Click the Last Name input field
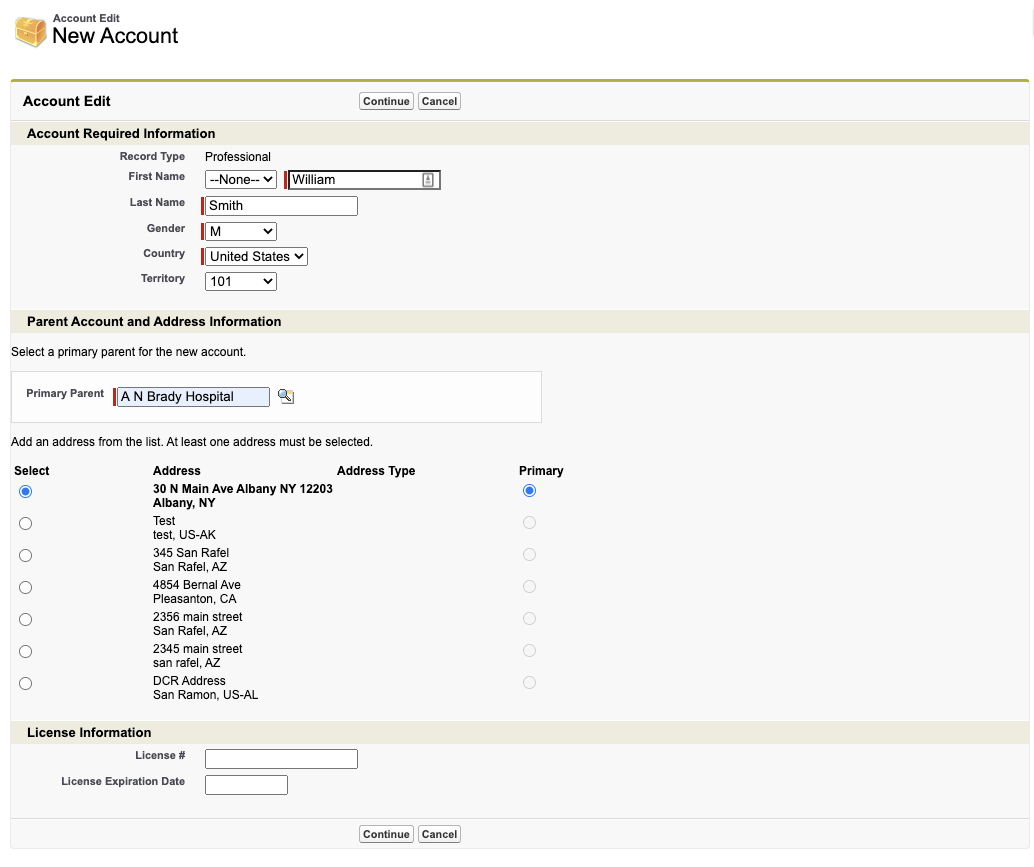The width and height of the screenshot is (1034, 867). (x=281, y=206)
